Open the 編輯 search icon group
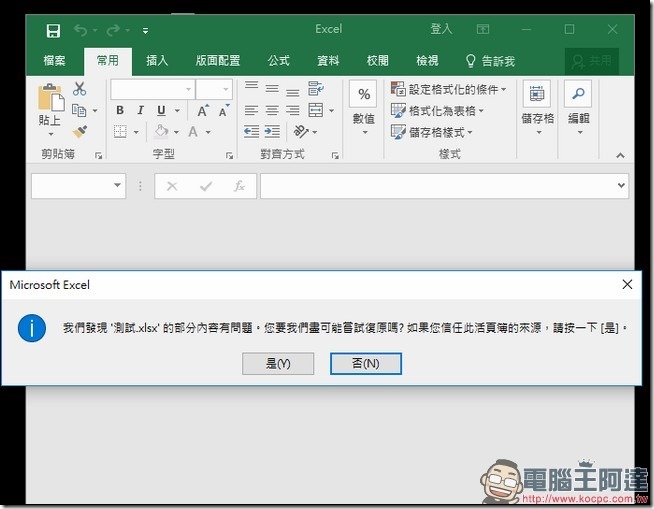 578,94
